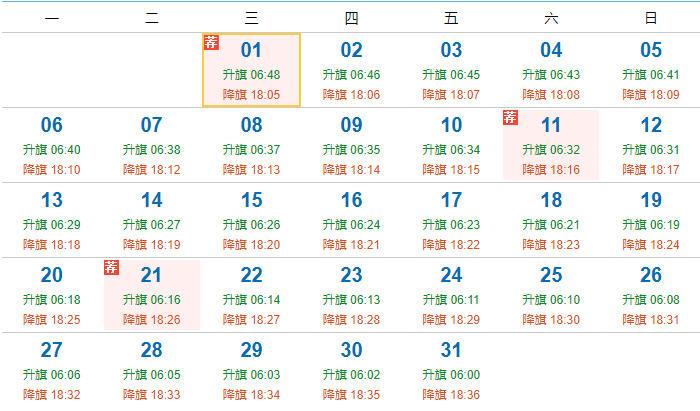Viewport: 700px width, 411px height.
Task: Click flag-lowering time 18:10 on date 06
Action: (51, 170)
